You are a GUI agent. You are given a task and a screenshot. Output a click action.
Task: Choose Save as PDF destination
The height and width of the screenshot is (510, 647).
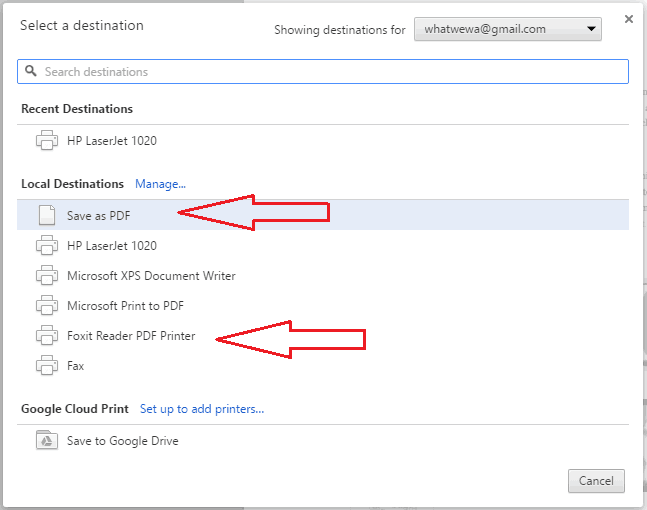323,215
